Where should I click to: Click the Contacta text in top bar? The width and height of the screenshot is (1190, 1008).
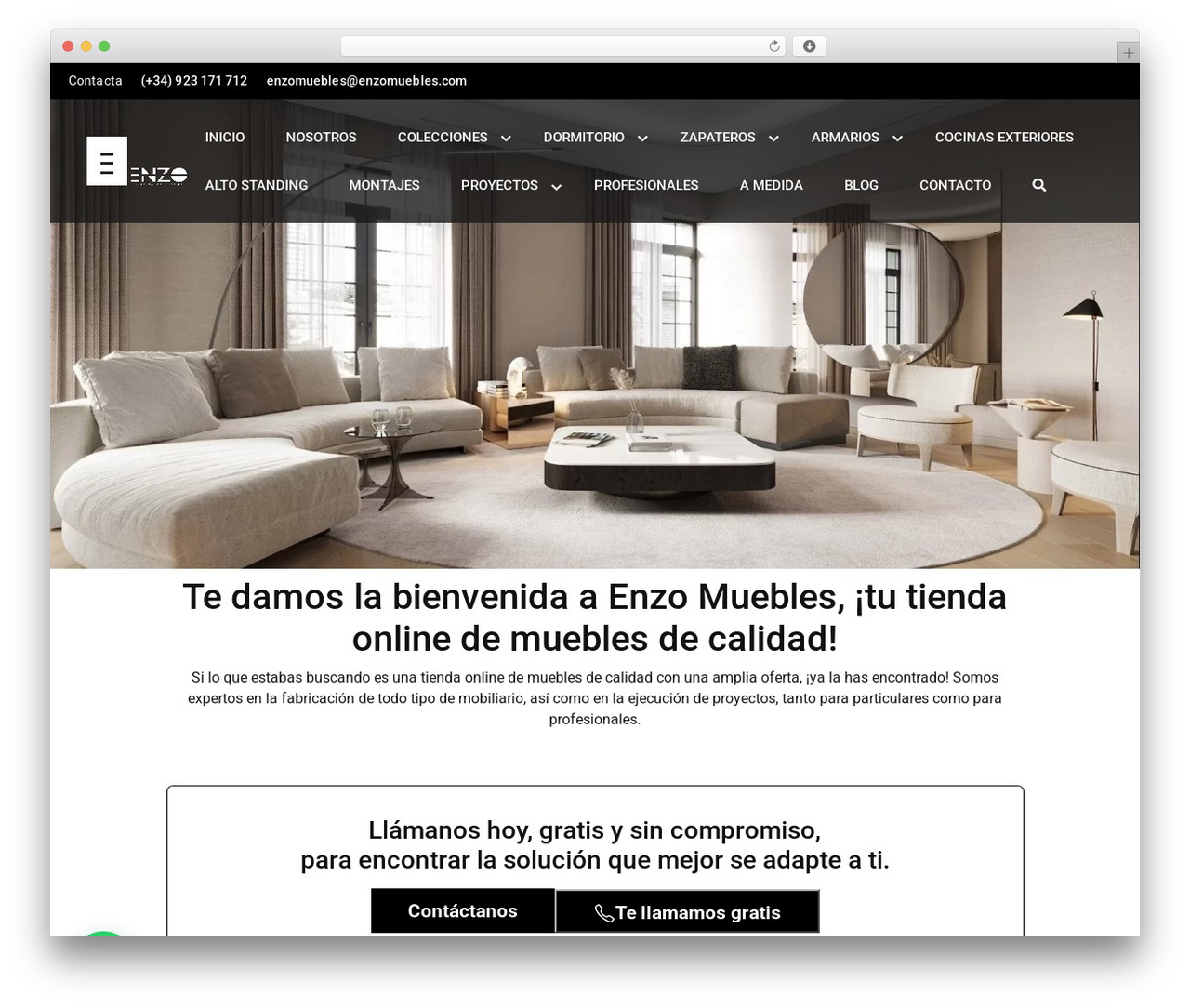tap(95, 81)
